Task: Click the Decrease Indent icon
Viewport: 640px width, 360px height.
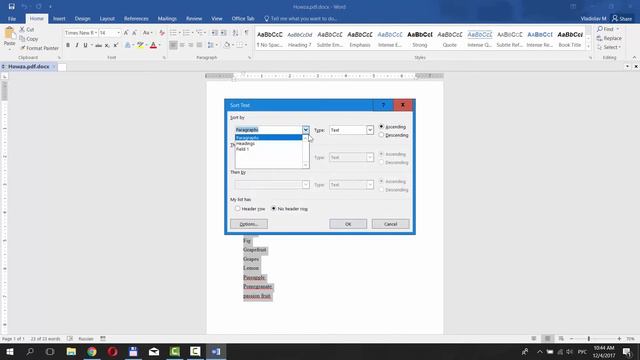Action: [215, 33]
